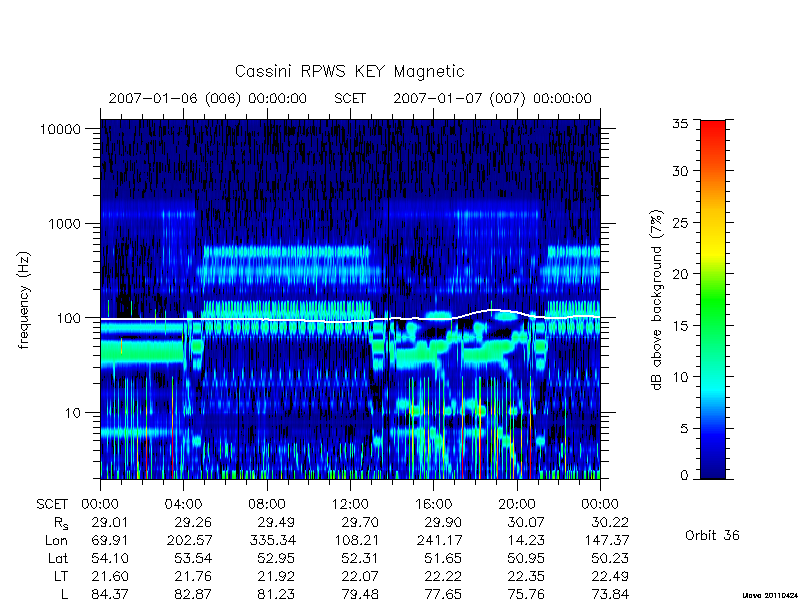Click the Lat value '50.23'

(610, 559)
